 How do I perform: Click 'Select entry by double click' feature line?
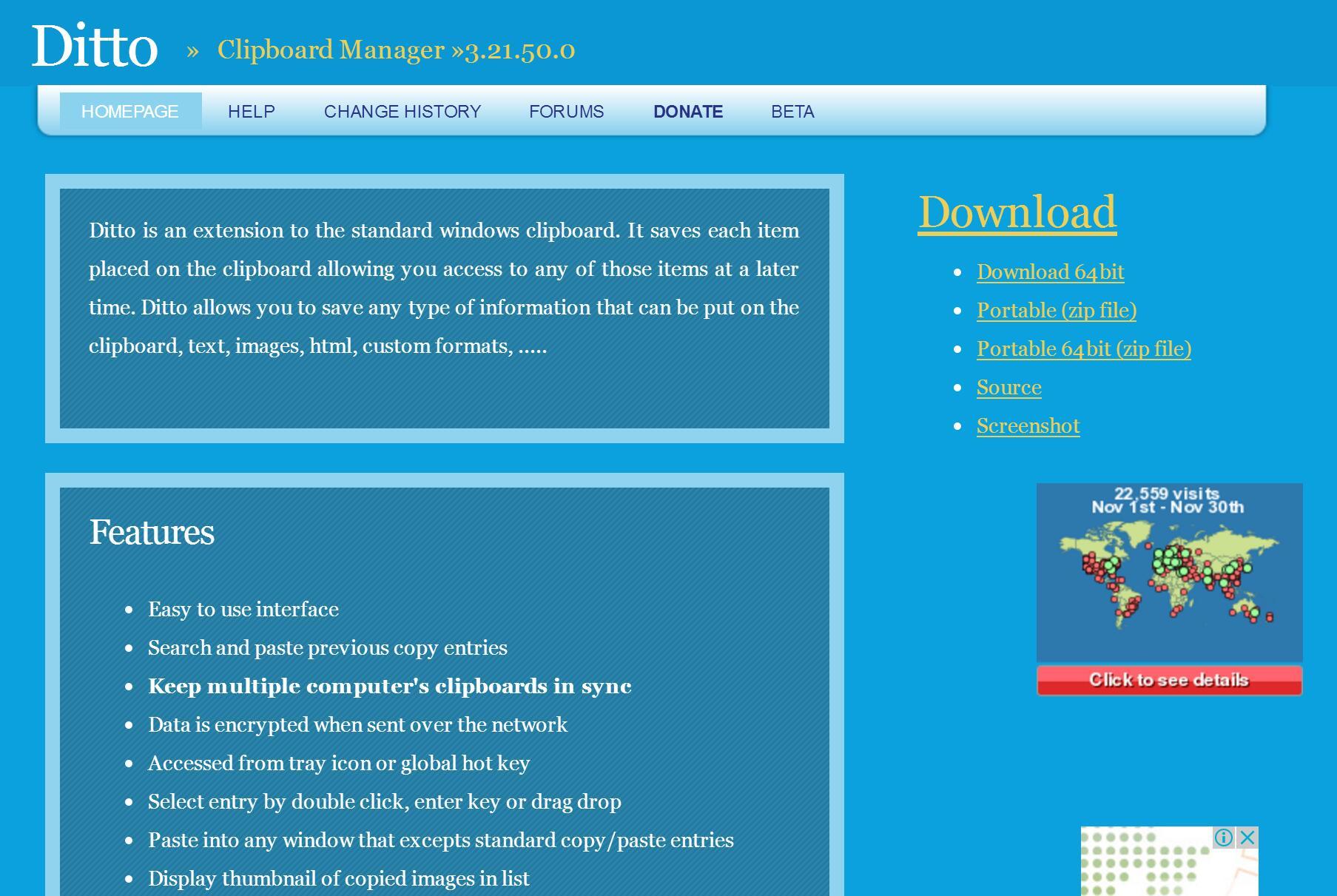pyautogui.click(x=385, y=802)
